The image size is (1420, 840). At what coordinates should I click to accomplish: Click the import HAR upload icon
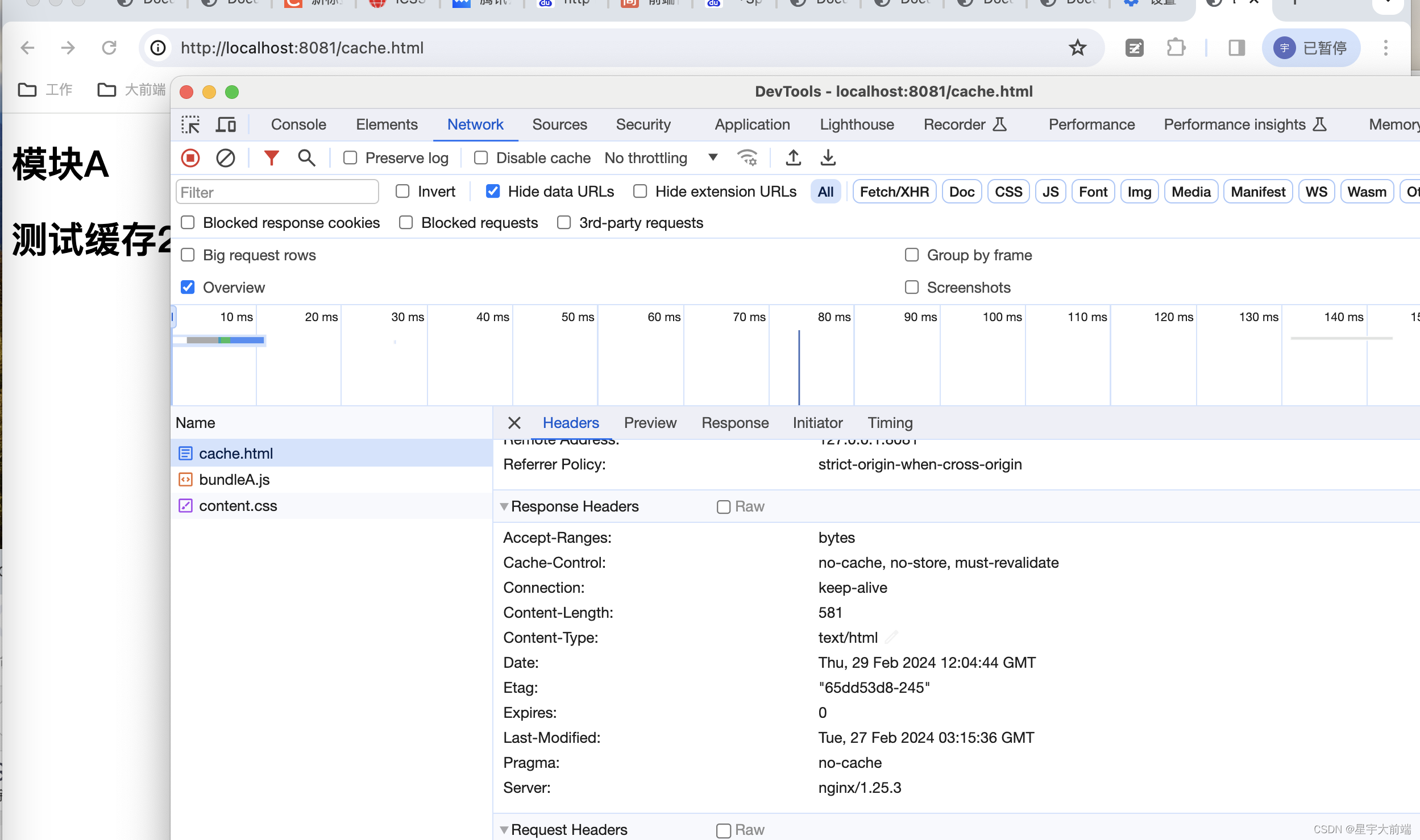coord(793,158)
